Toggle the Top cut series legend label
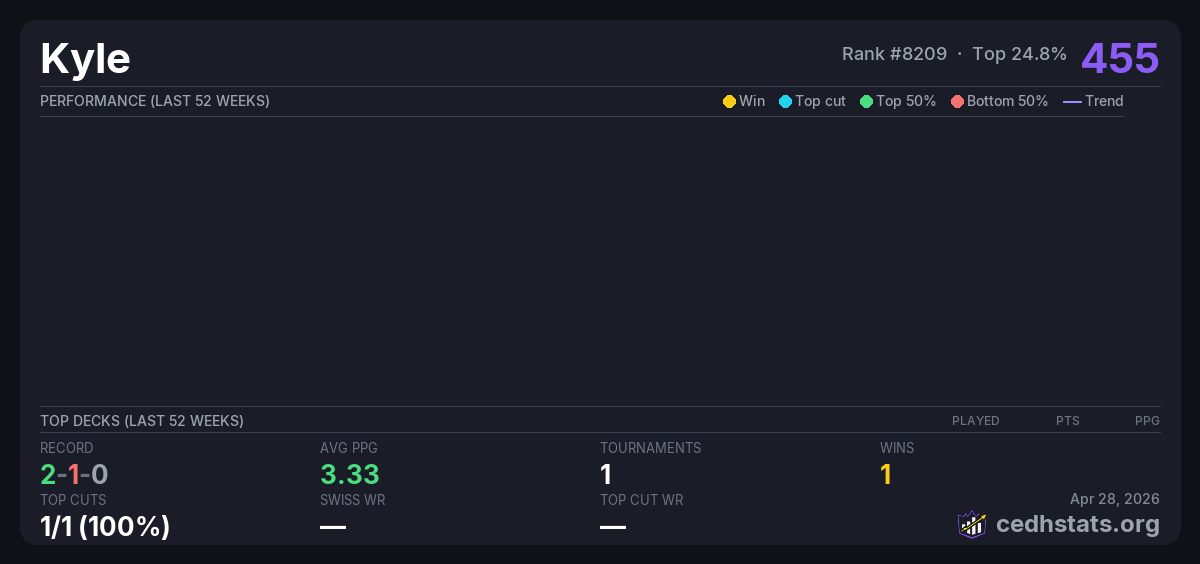Screen dimensions: 1200x564 tap(820, 101)
